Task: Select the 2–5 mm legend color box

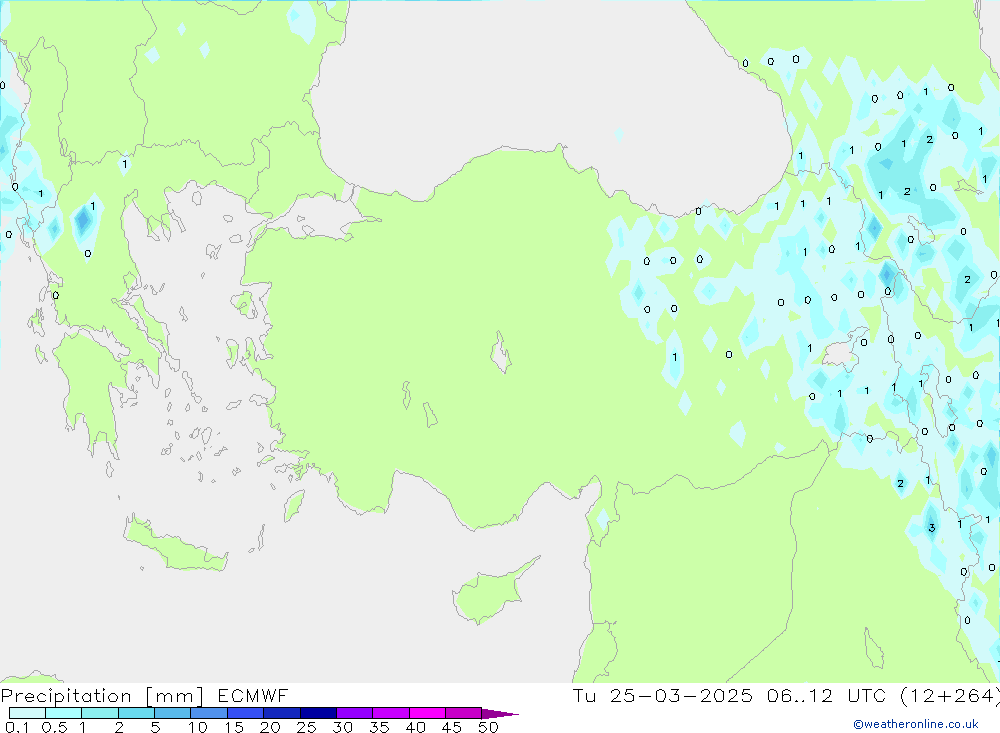Action: [x=136, y=713]
